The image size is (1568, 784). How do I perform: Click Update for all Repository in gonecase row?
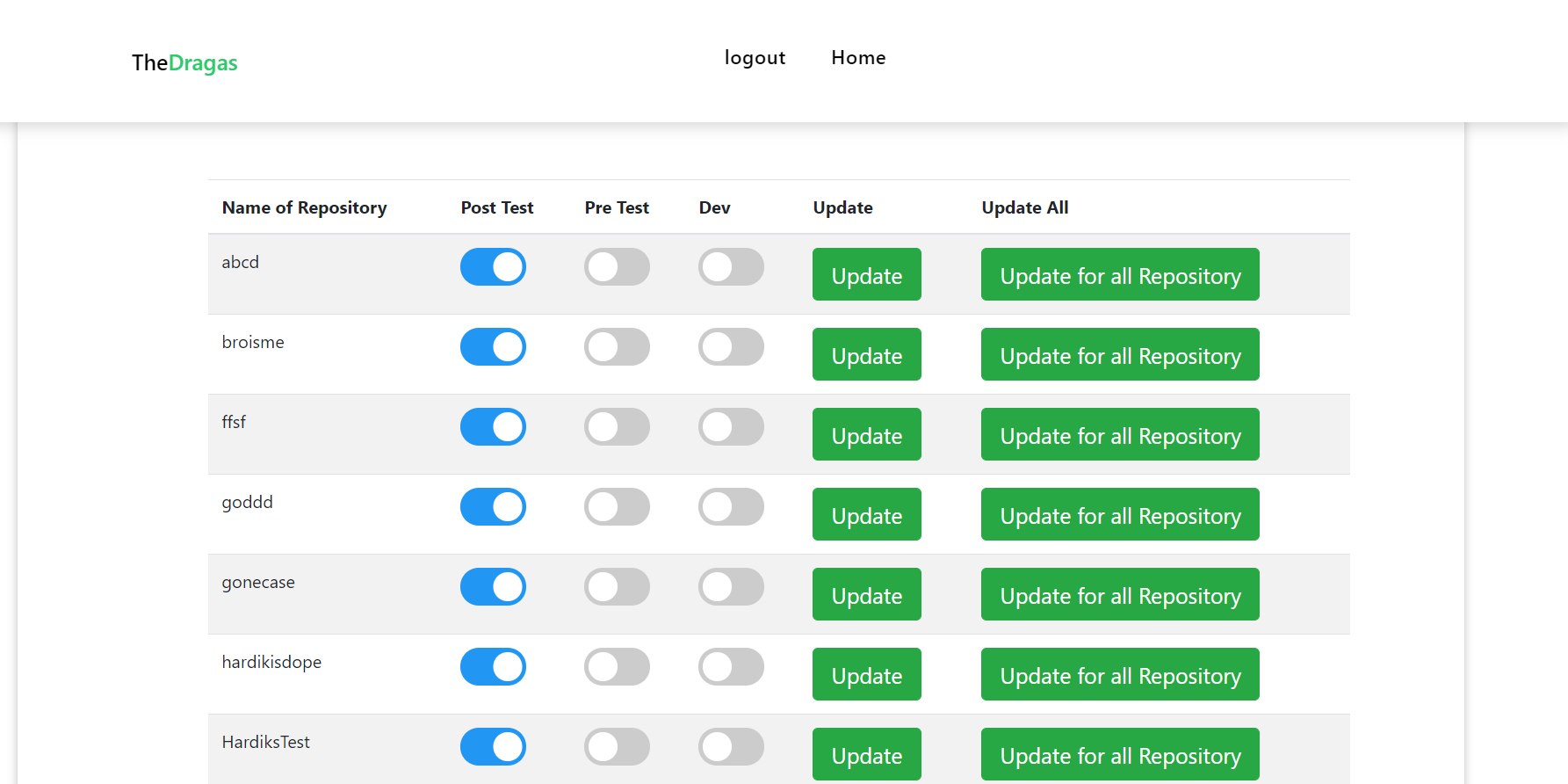1120,594
